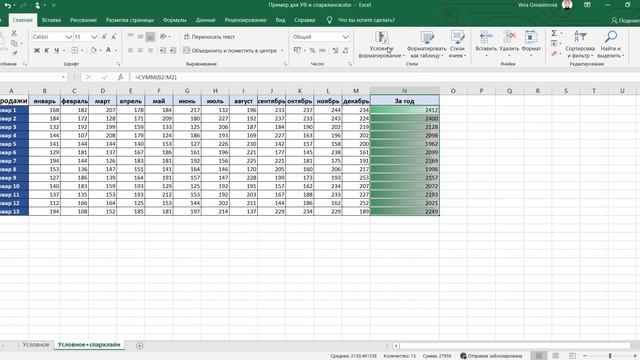Toggle align text left
The image size is (640, 360).
click(131, 50)
